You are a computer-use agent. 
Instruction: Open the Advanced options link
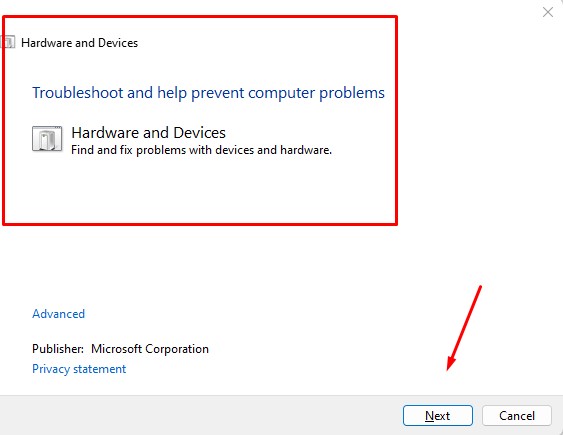click(59, 314)
